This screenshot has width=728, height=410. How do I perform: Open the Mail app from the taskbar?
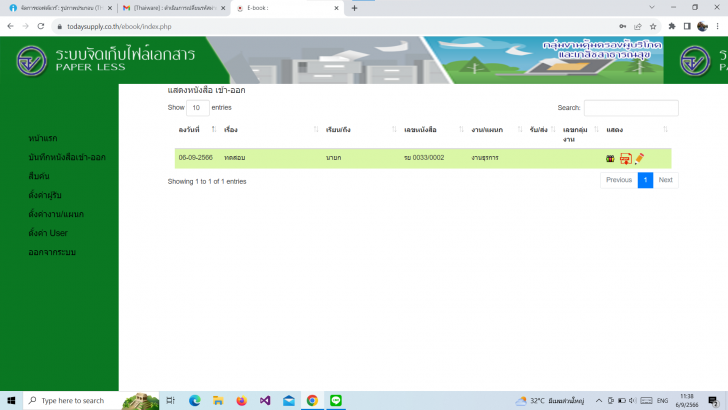(x=289, y=400)
